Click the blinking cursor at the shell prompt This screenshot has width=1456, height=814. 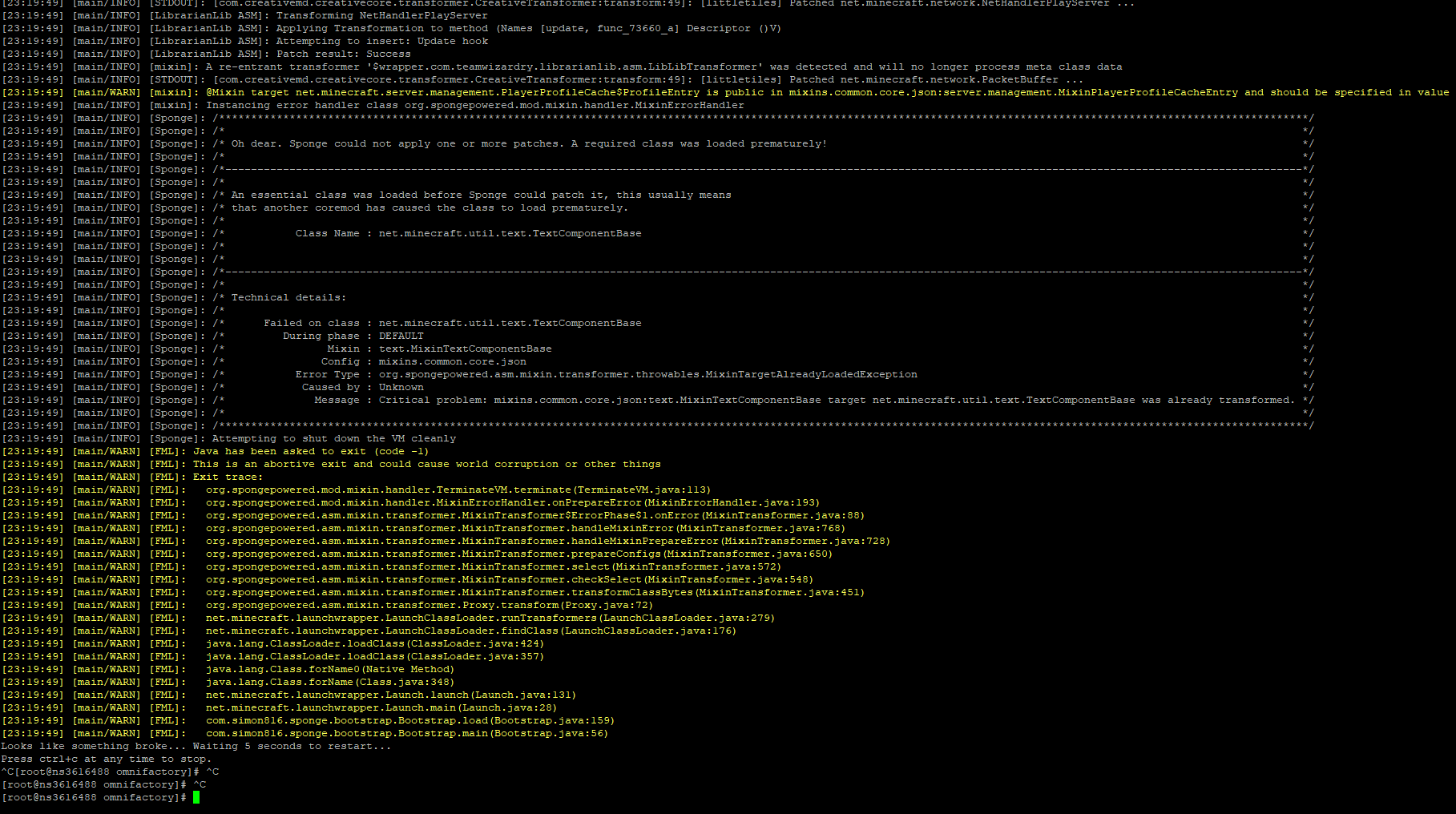tap(196, 796)
